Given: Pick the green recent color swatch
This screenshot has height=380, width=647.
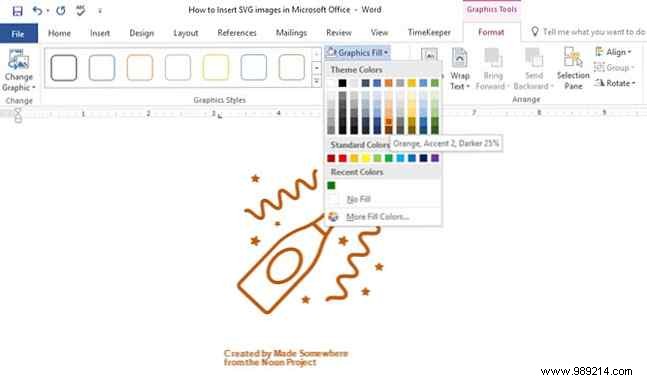Looking at the screenshot, I should click(331, 185).
